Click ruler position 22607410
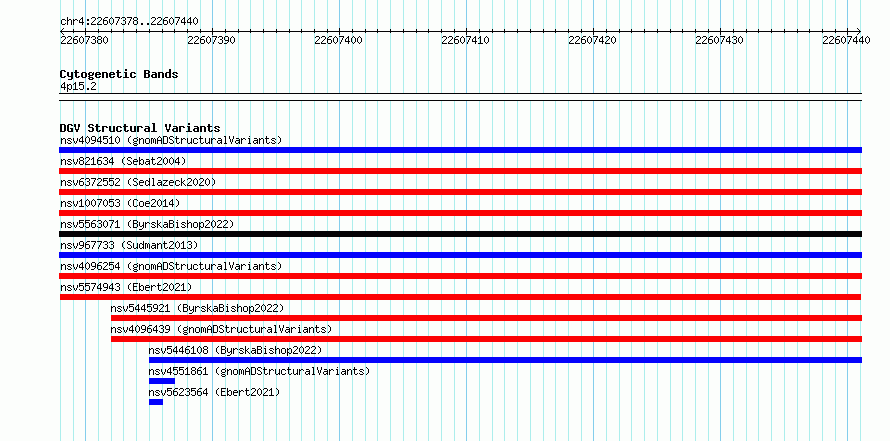 pos(465,40)
